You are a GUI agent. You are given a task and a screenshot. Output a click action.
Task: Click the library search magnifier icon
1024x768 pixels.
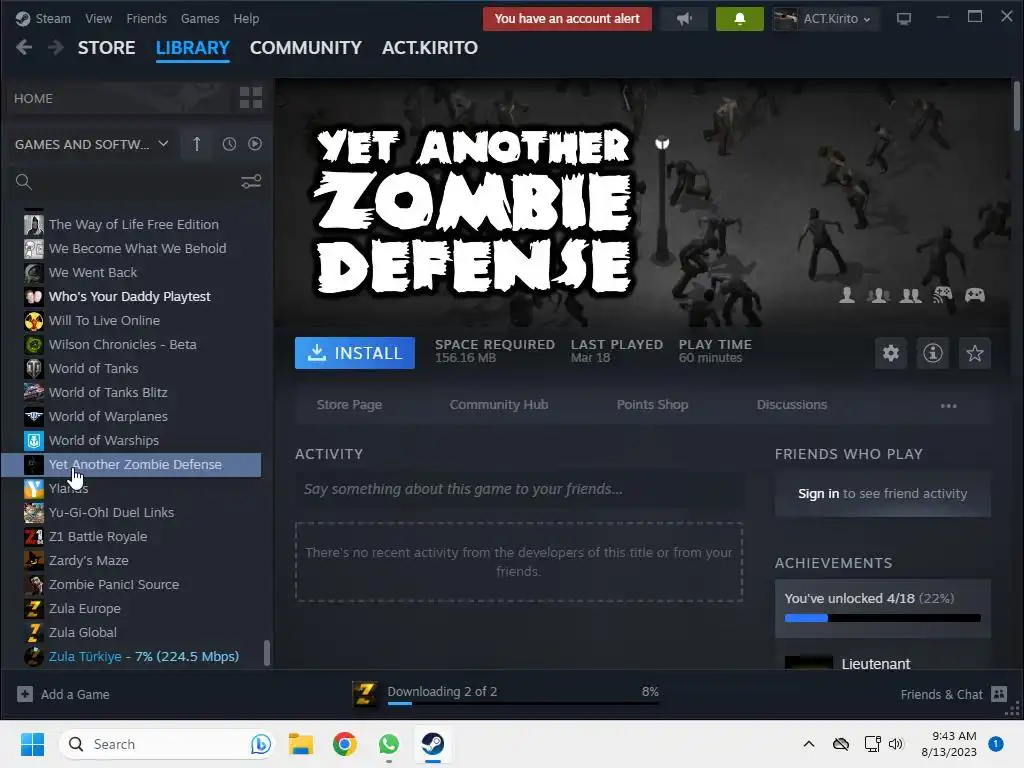click(24, 182)
